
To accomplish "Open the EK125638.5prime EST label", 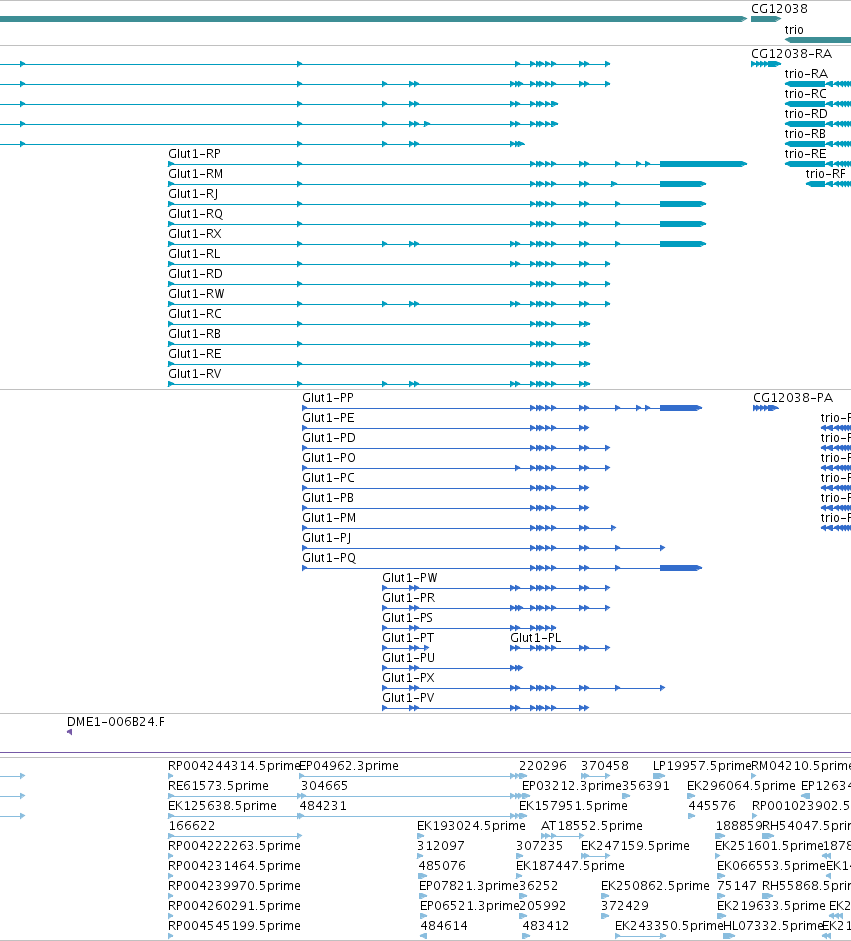I will 222,805.
